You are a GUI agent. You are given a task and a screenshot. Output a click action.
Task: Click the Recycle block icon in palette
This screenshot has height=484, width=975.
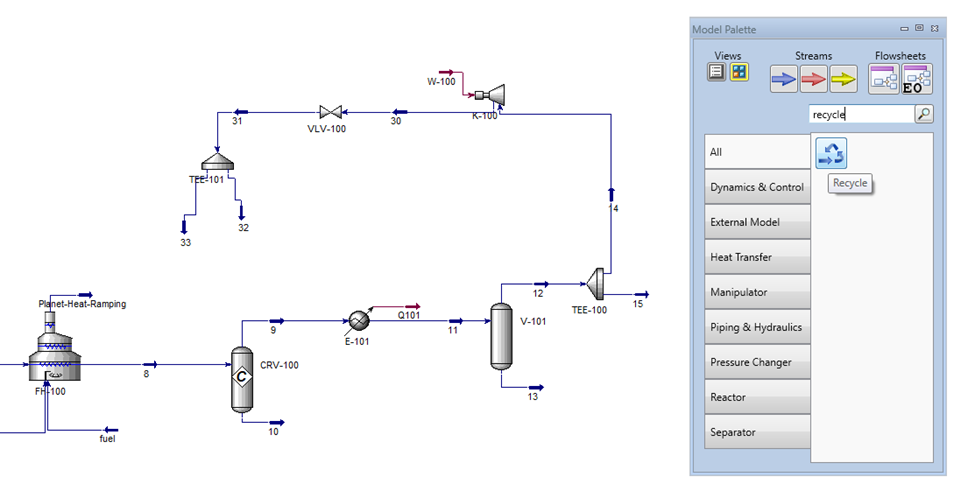pos(831,153)
